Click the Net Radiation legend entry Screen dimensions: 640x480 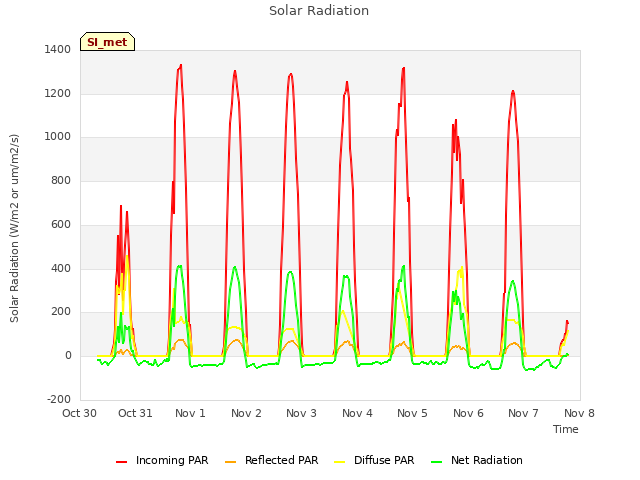click(477, 460)
